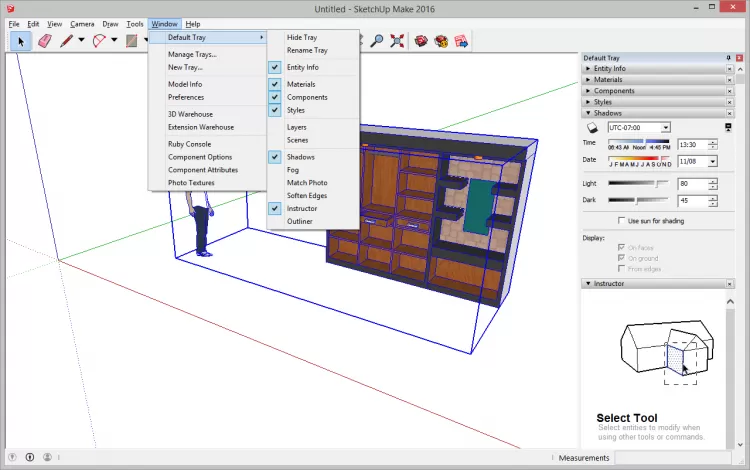Click the Zoom Extents tool
This screenshot has height=470, width=750.
(397, 41)
